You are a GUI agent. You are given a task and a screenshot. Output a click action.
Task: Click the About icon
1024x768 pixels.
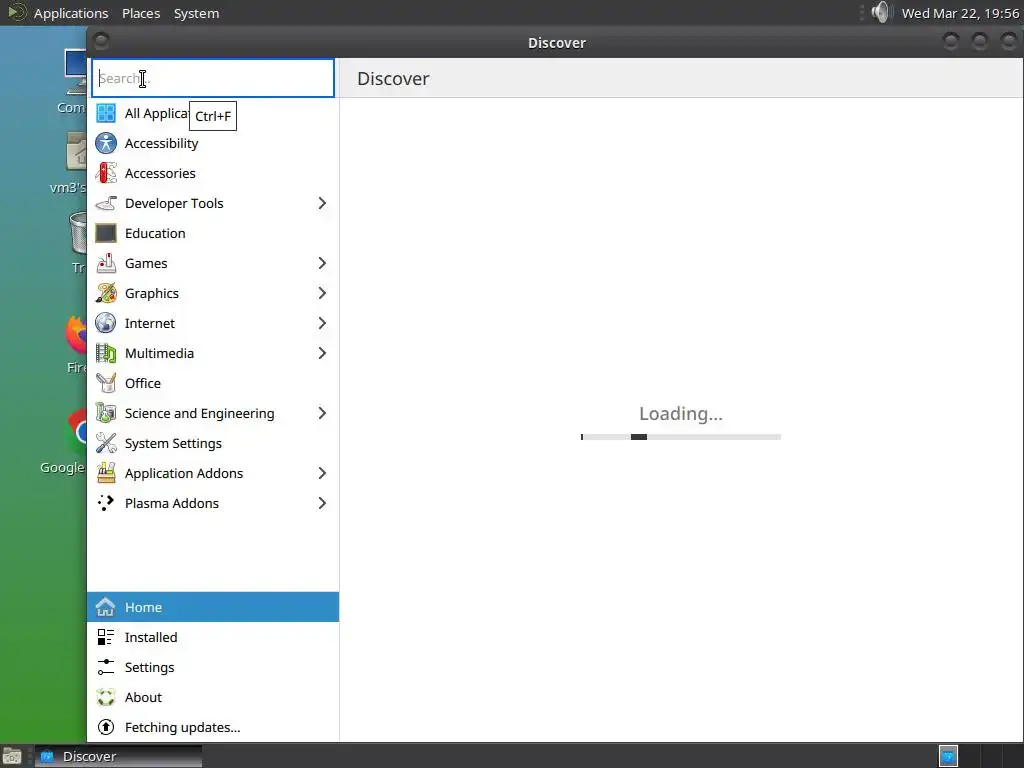[106, 698]
